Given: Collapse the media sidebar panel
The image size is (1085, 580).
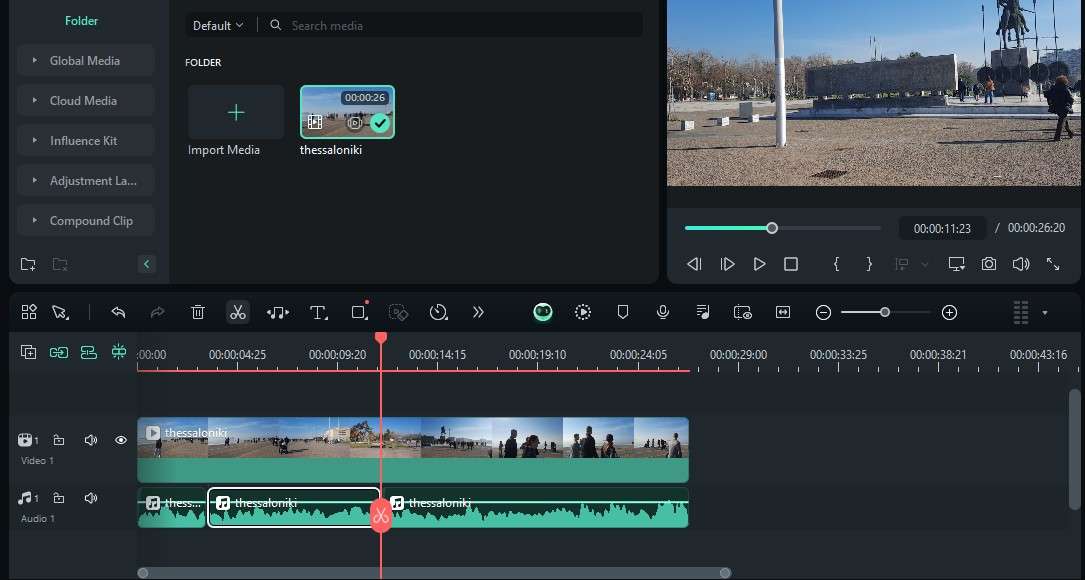Looking at the screenshot, I should point(146,264).
